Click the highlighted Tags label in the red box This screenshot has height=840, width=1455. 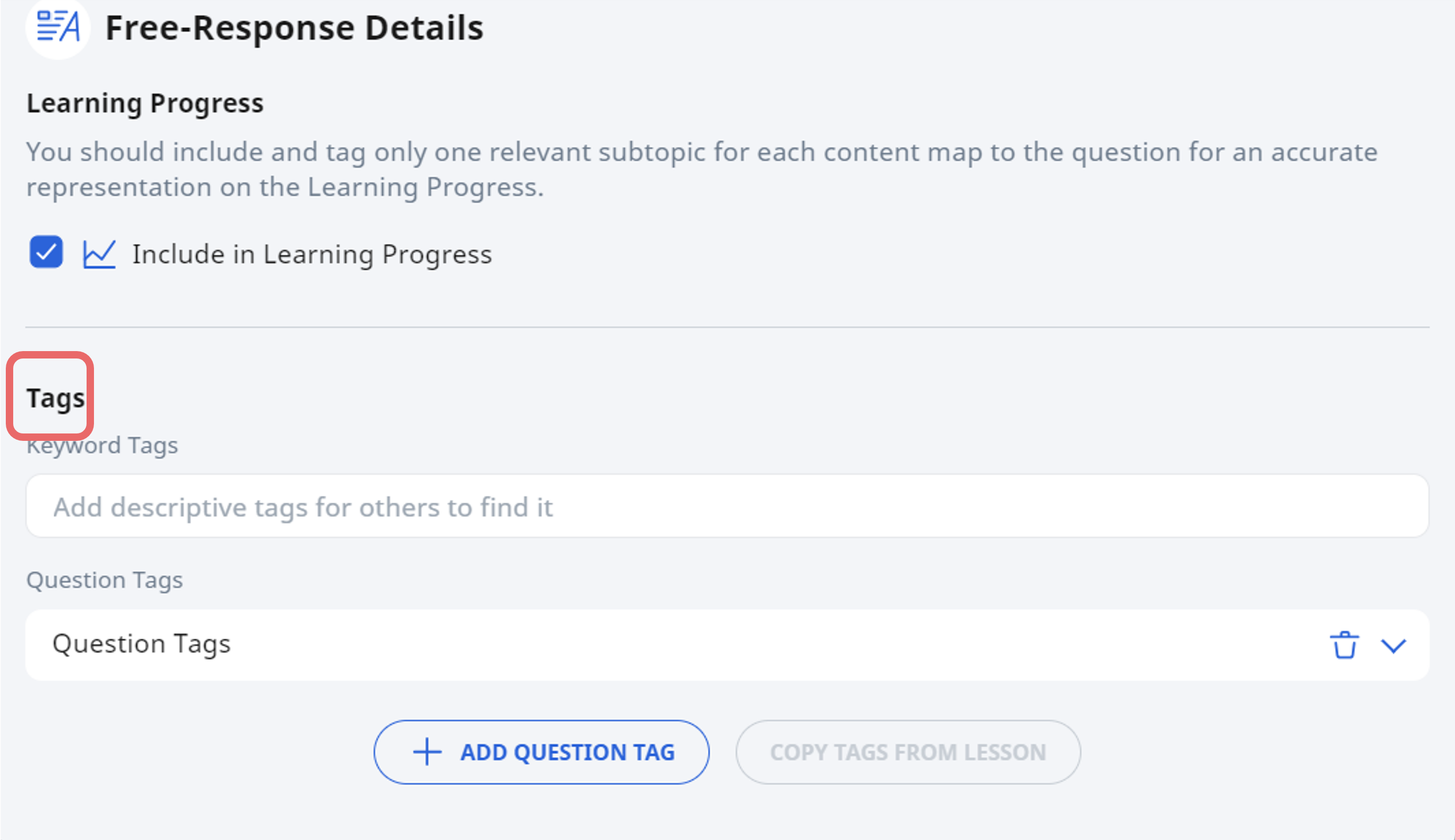pyautogui.click(x=55, y=397)
